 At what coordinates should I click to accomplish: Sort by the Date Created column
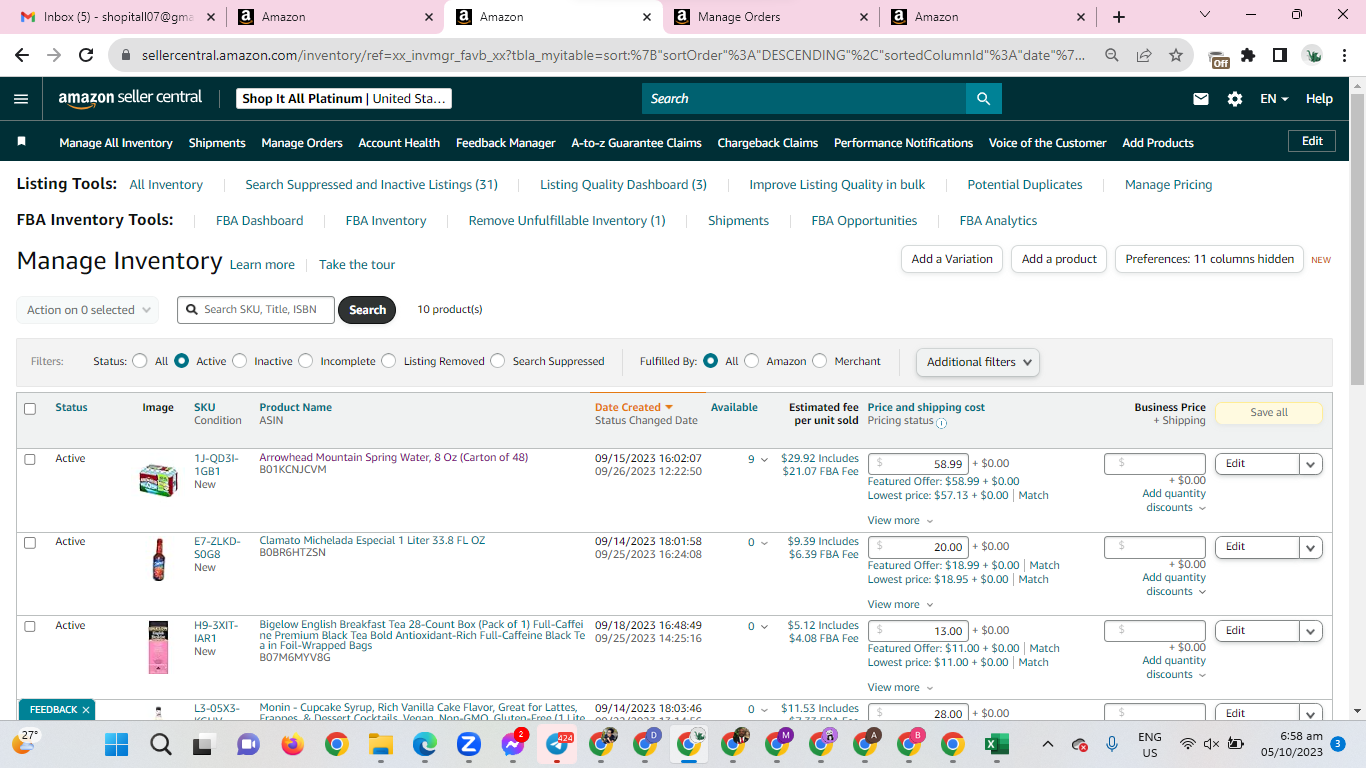click(x=633, y=407)
